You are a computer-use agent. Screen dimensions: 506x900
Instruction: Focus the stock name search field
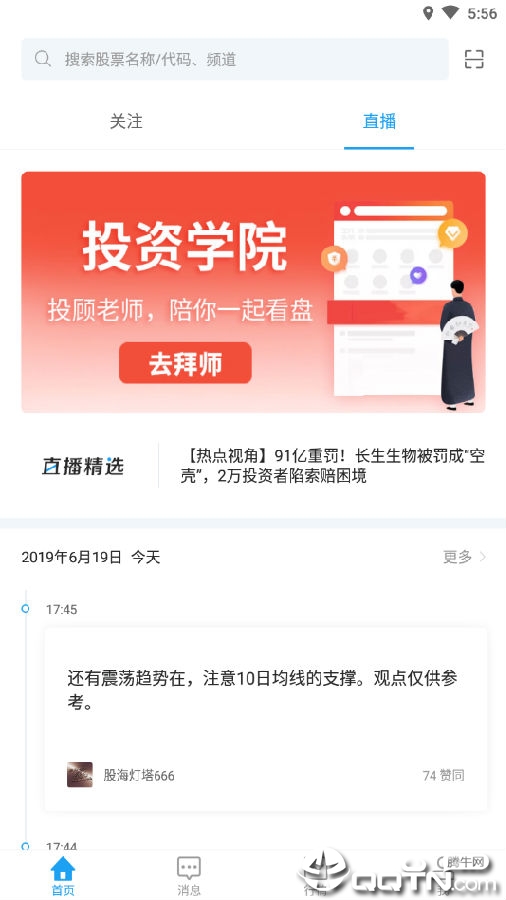(x=235, y=59)
